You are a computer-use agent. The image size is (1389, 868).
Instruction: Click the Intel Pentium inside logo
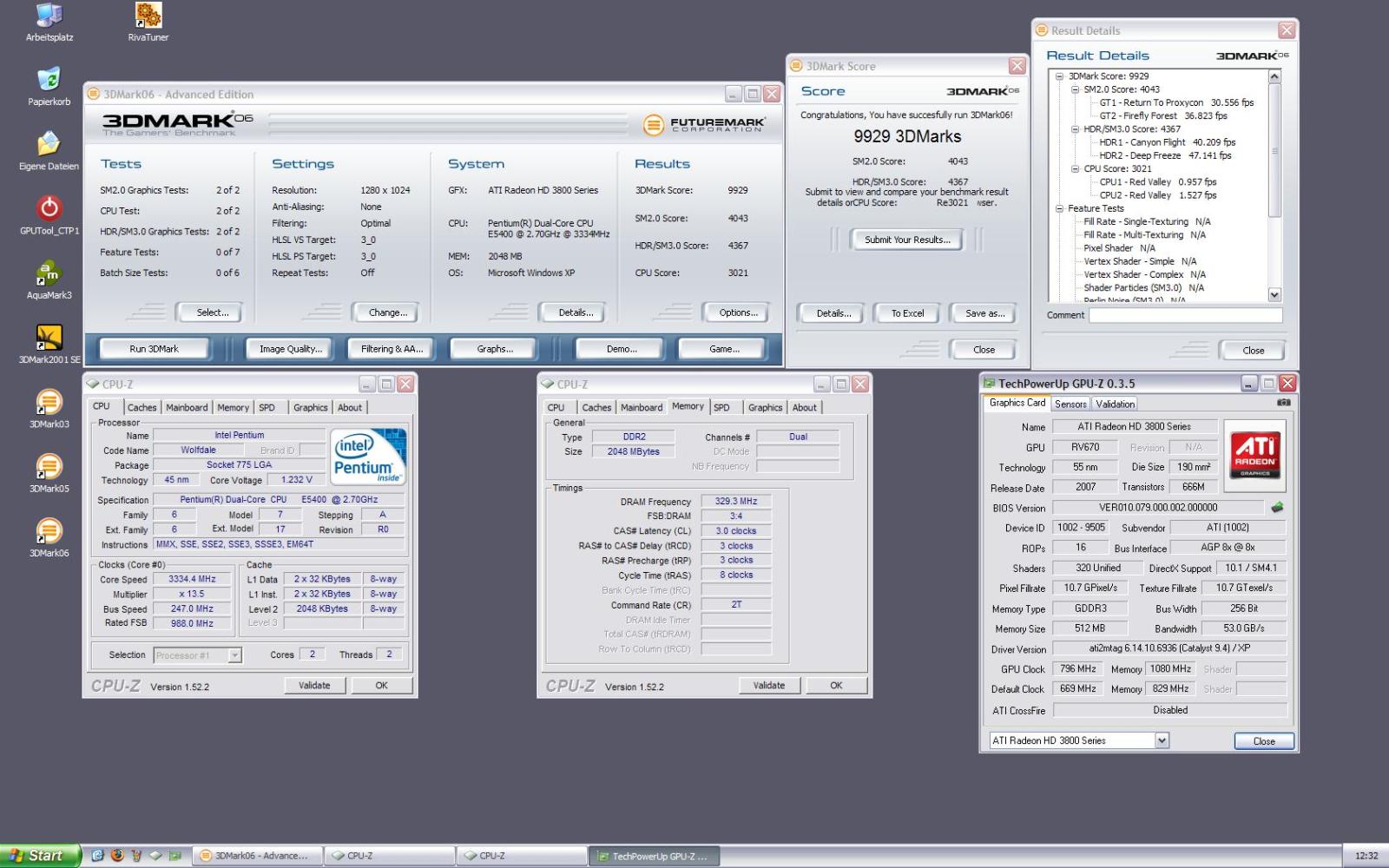pos(369,457)
